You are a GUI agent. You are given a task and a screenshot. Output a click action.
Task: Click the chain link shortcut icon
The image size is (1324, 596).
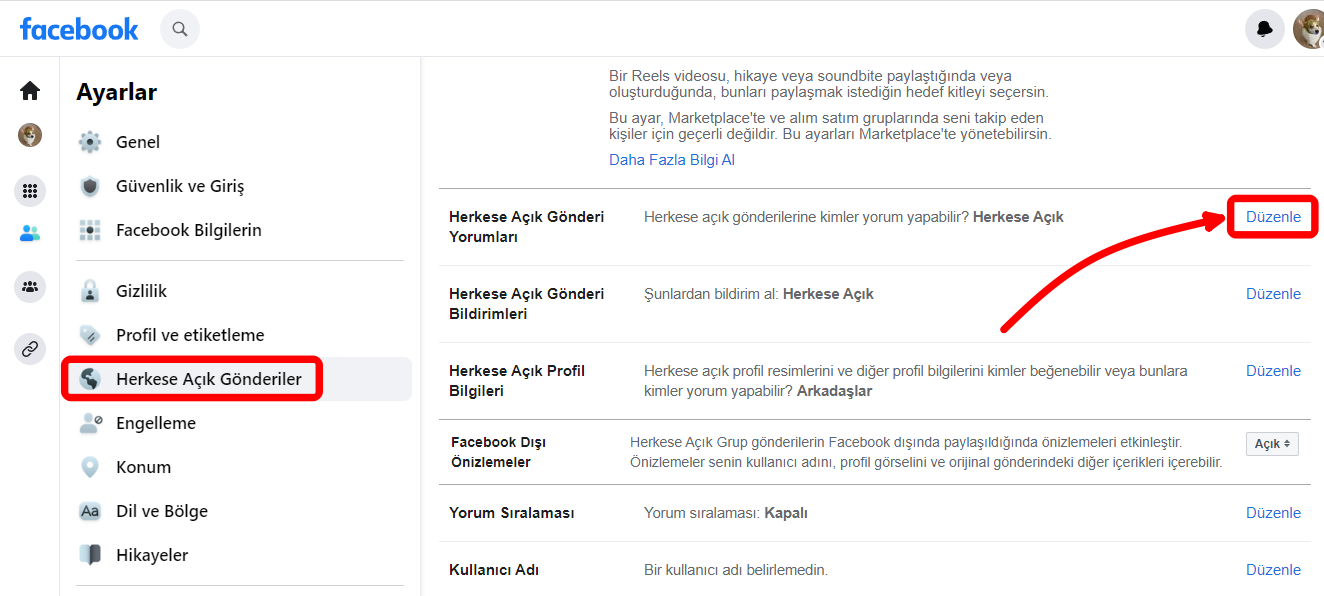(30, 349)
